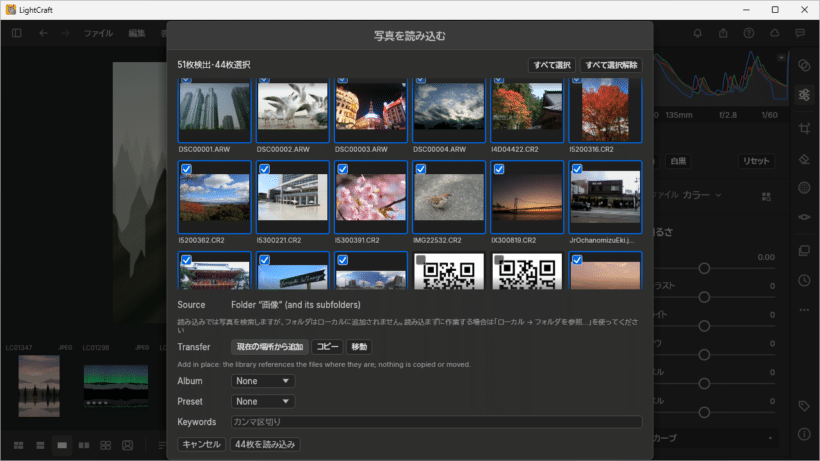Click the share export icon in top bar
The image size is (820, 461).
pyautogui.click(x=723, y=33)
